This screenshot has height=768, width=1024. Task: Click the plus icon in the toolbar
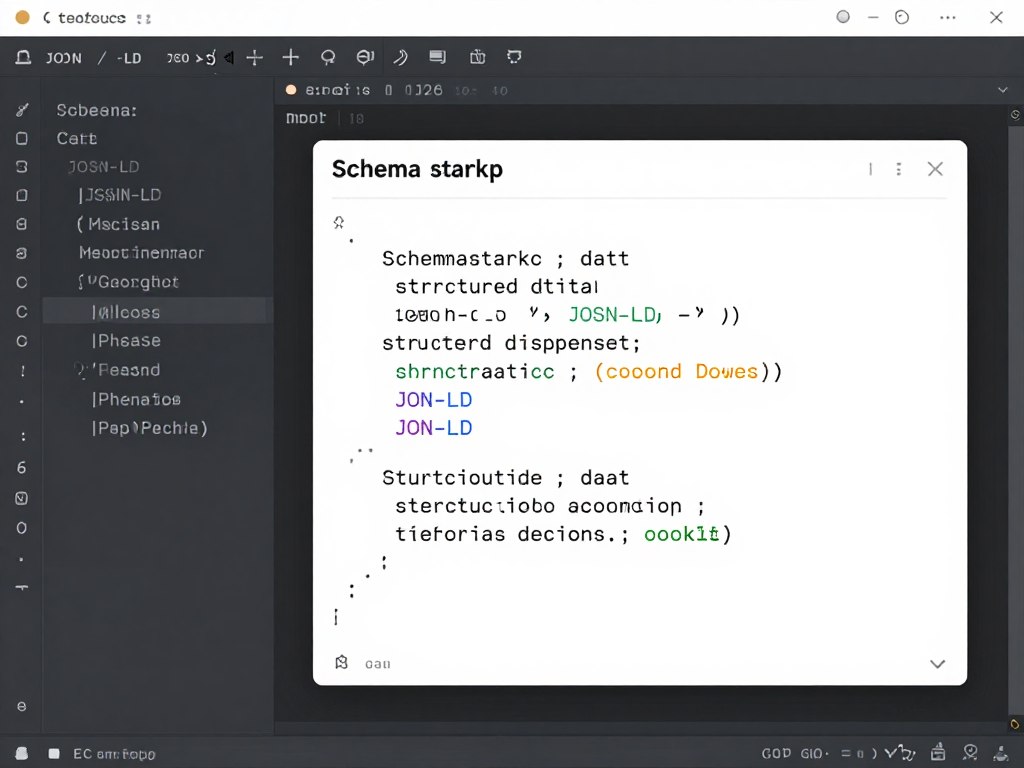[291, 57]
